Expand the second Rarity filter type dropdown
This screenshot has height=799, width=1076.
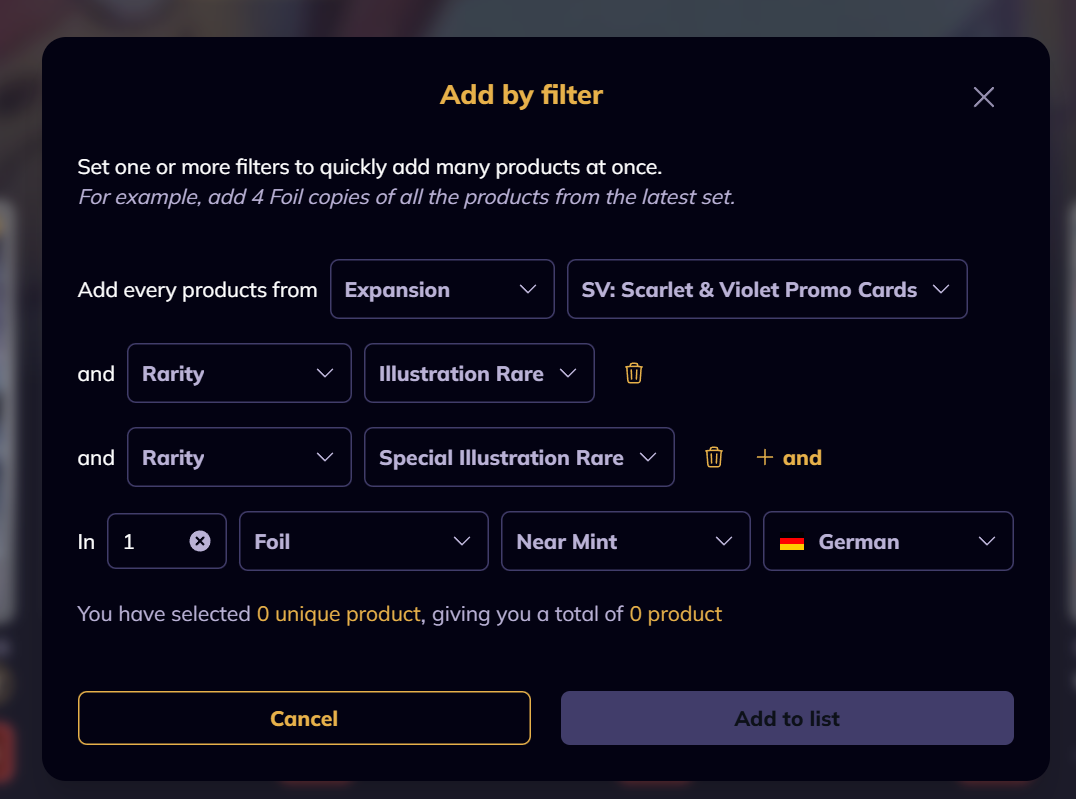239,457
